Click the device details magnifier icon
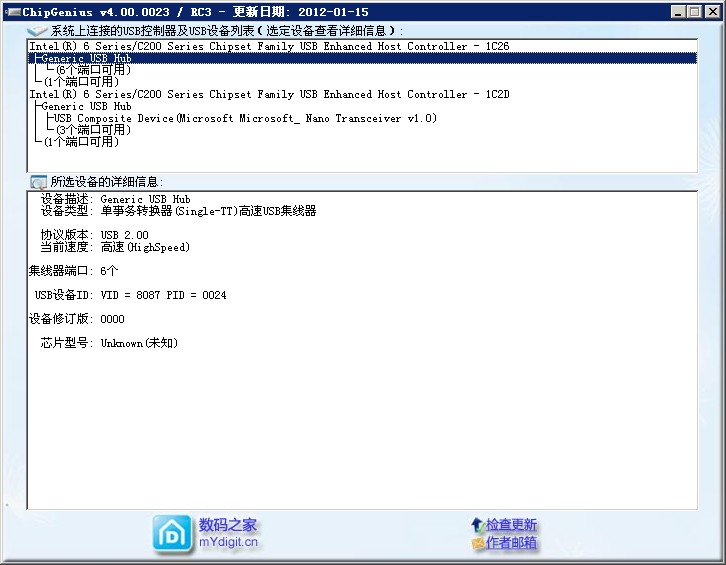 coord(38,182)
